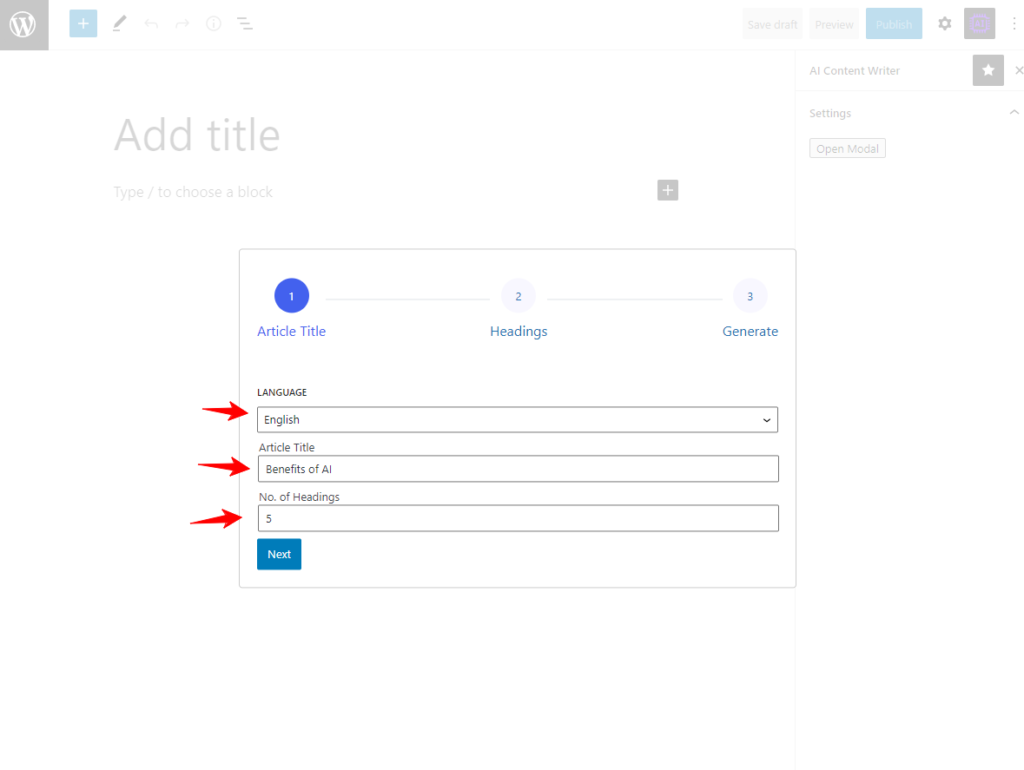Go to step 2 Headings
Image resolution: width=1024 pixels, height=770 pixels.
(x=518, y=296)
